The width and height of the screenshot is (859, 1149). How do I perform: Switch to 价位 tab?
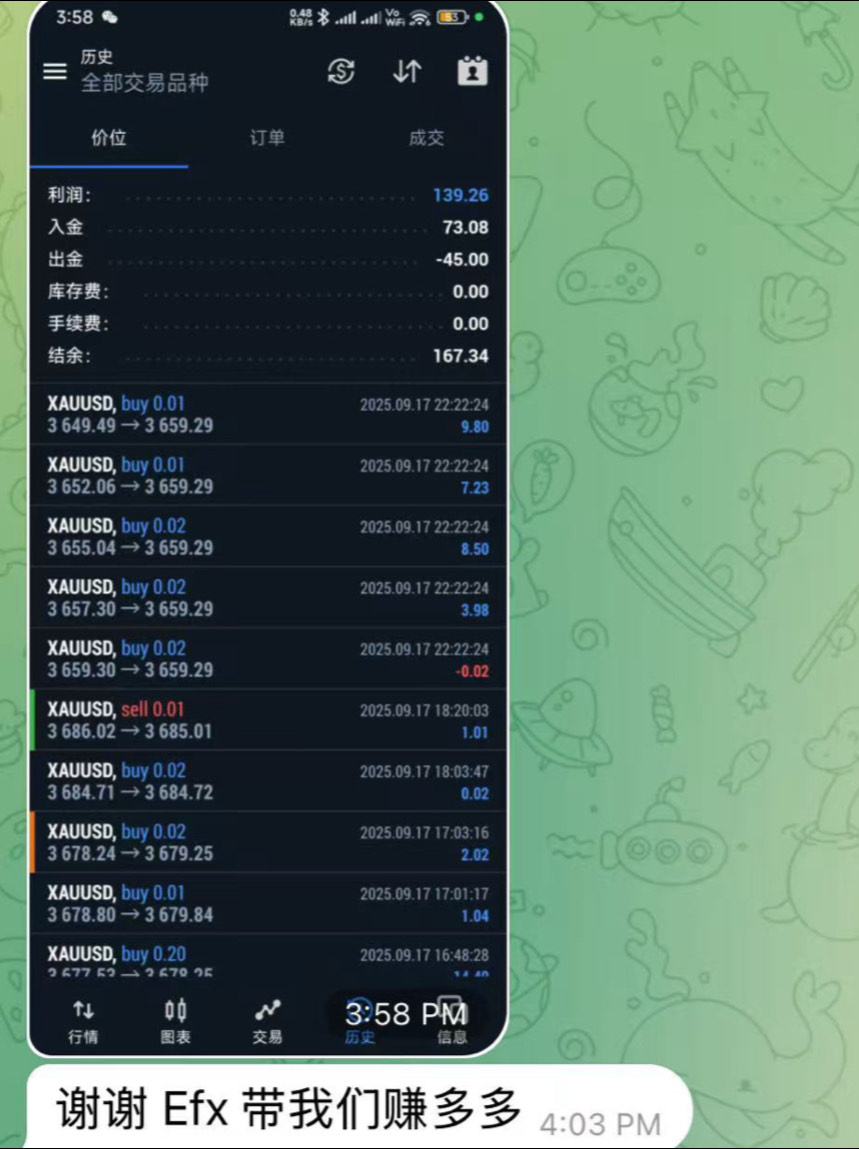[108, 138]
